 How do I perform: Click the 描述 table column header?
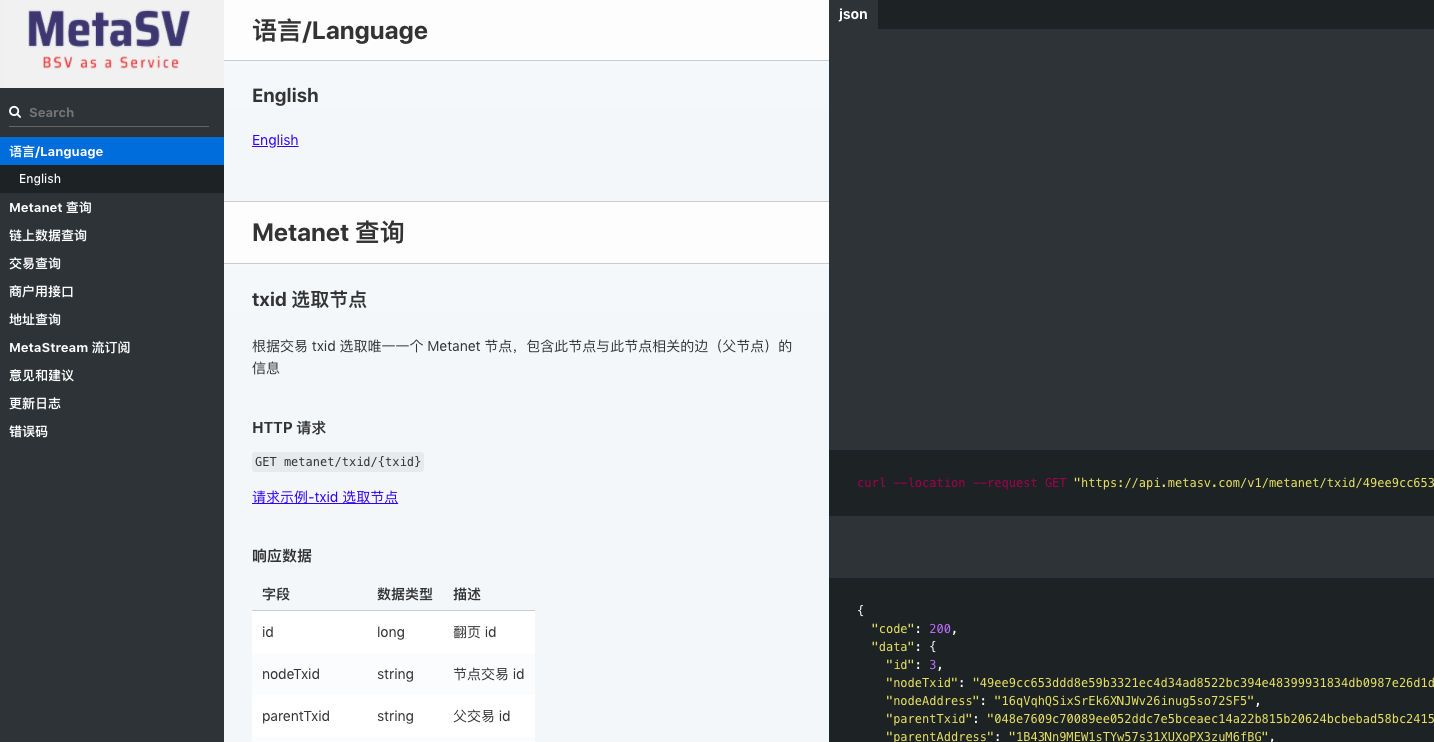pyautogui.click(x=467, y=594)
